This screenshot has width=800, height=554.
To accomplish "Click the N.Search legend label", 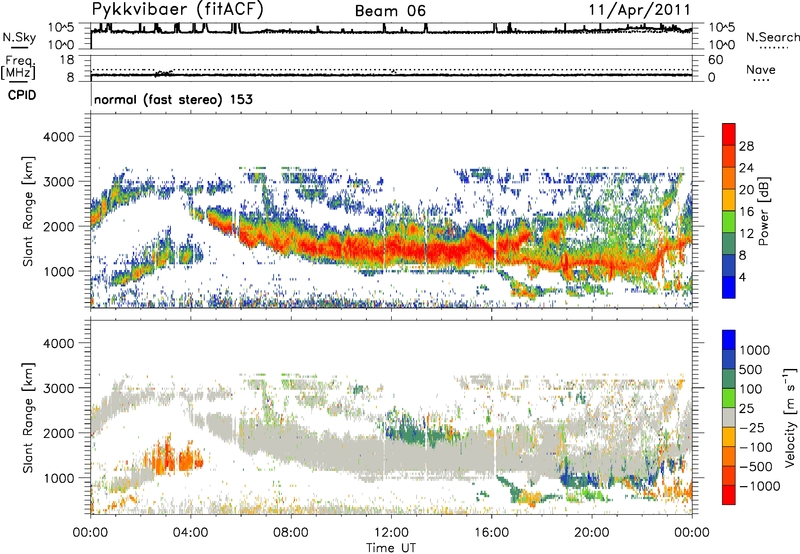I will tap(772, 37).
